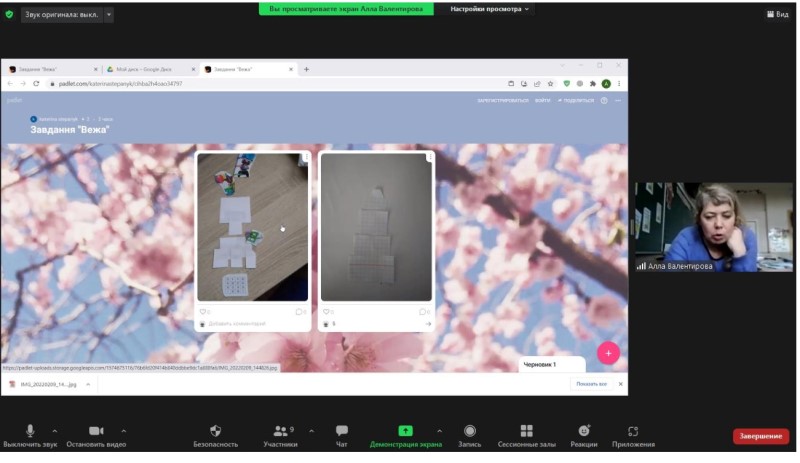Click the Участники participants icon

coord(279,431)
